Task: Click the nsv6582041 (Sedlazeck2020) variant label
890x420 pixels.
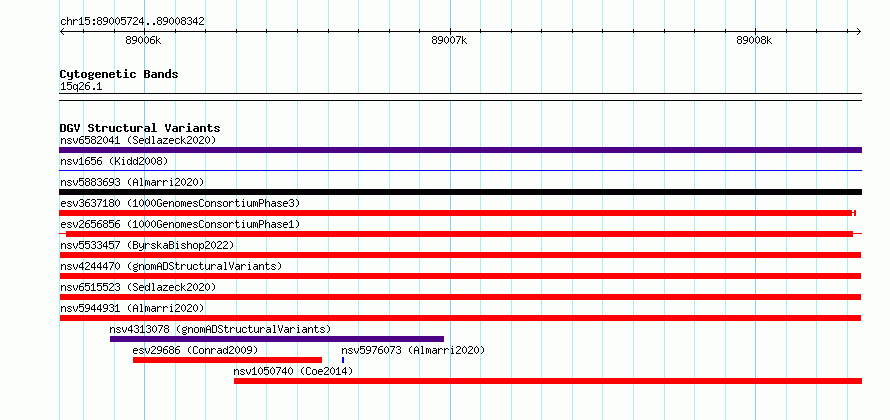Action: click(138, 140)
